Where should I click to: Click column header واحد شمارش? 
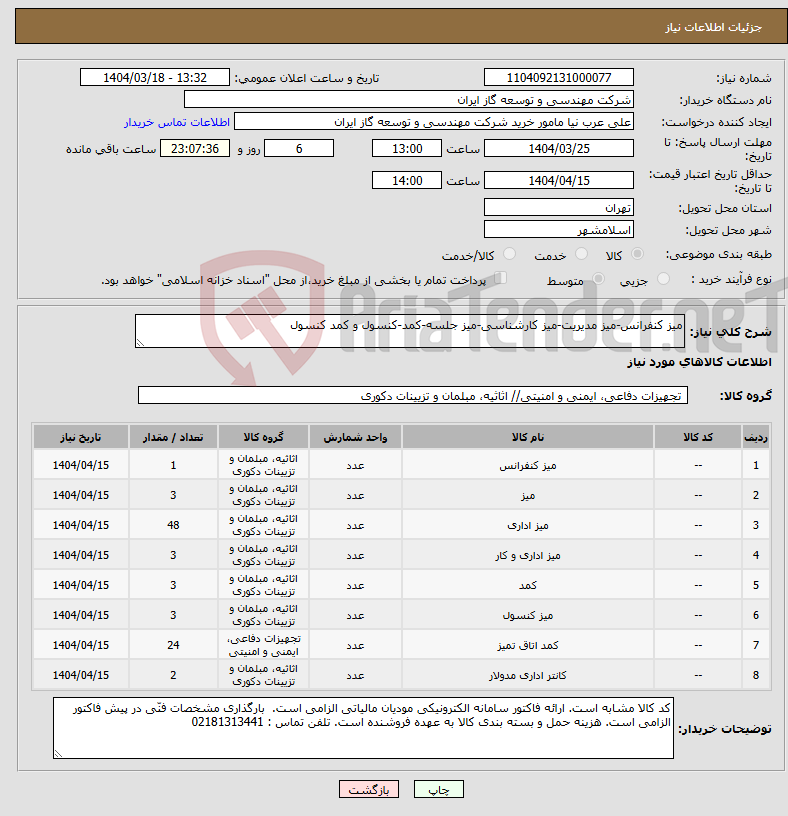pyautogui.click(x=355, y=437)
